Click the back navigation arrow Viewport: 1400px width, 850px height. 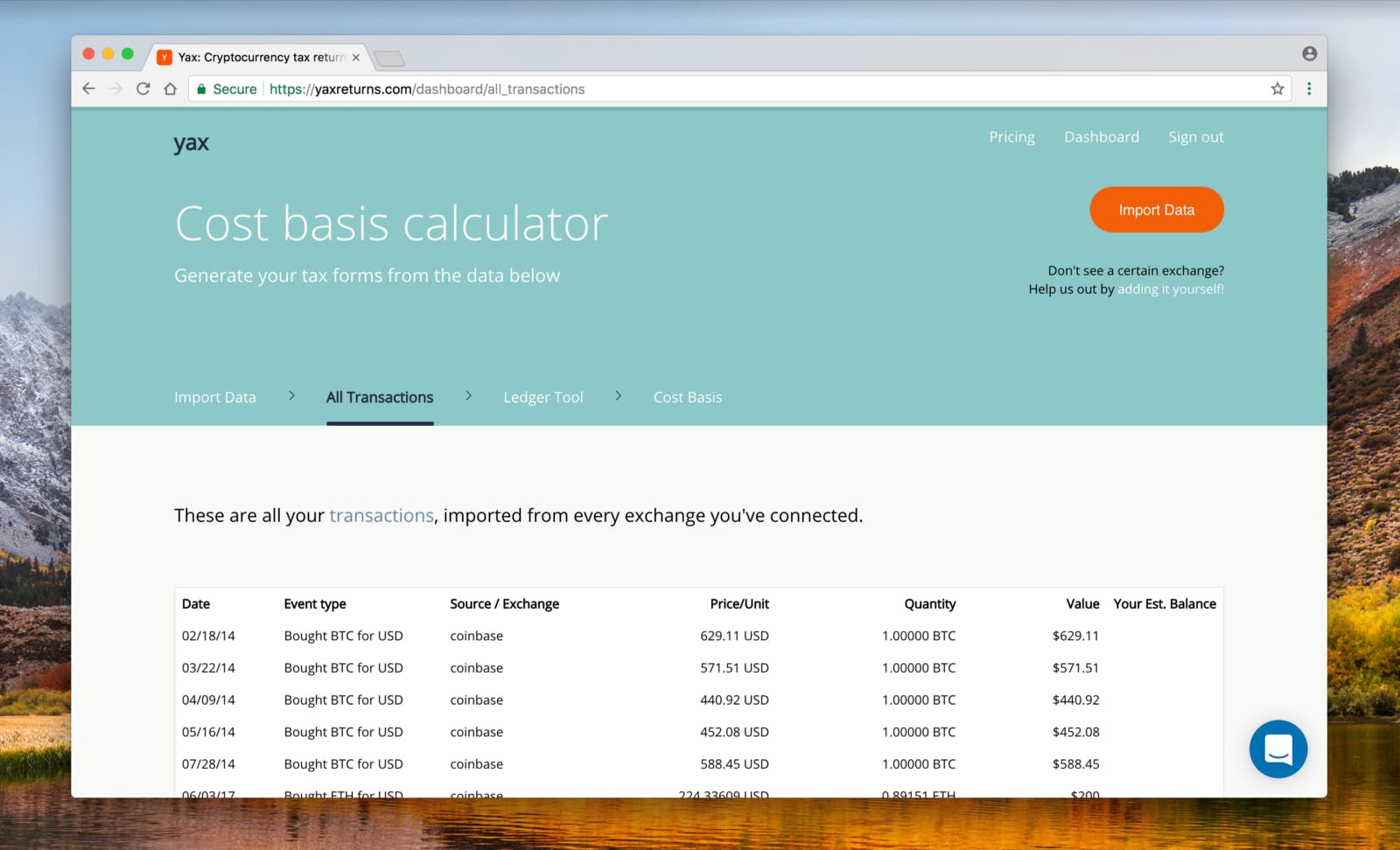(88, 88)
